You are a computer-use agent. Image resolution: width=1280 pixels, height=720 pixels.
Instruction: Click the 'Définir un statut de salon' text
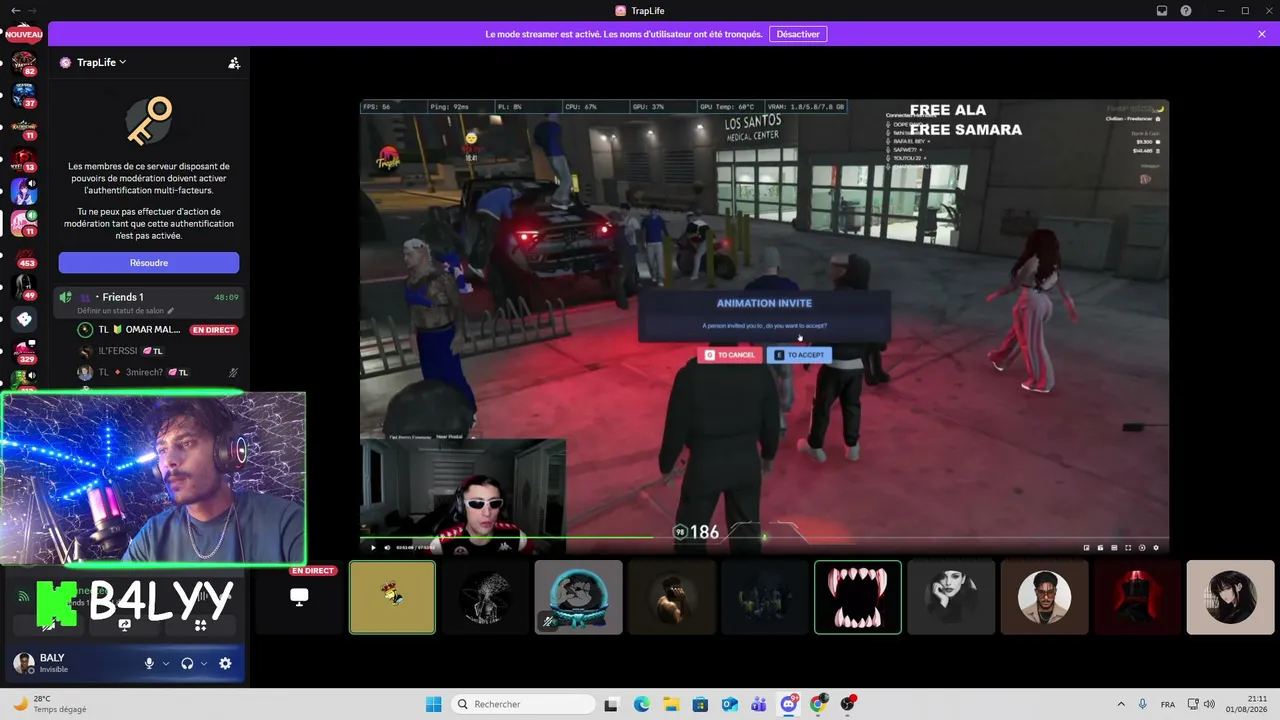click(x=120, y=311)
